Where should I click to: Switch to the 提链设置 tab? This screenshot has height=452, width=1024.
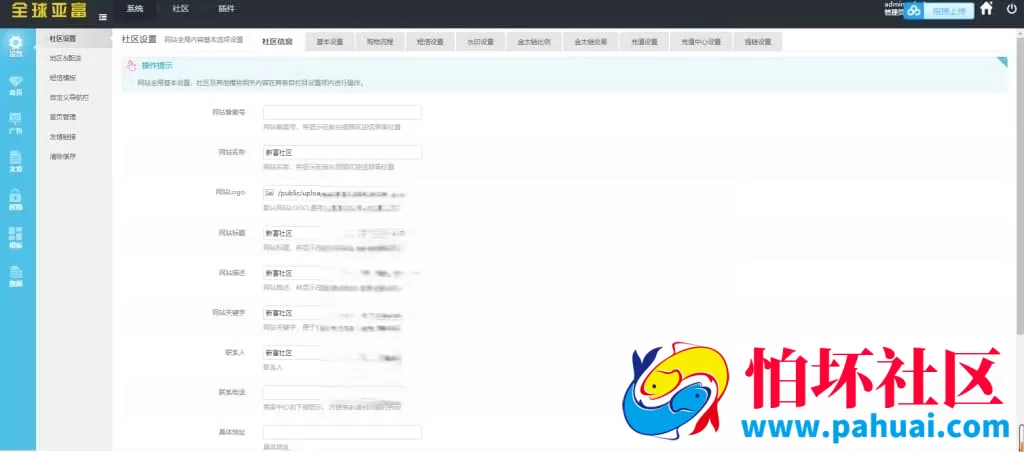coord(758,41)
